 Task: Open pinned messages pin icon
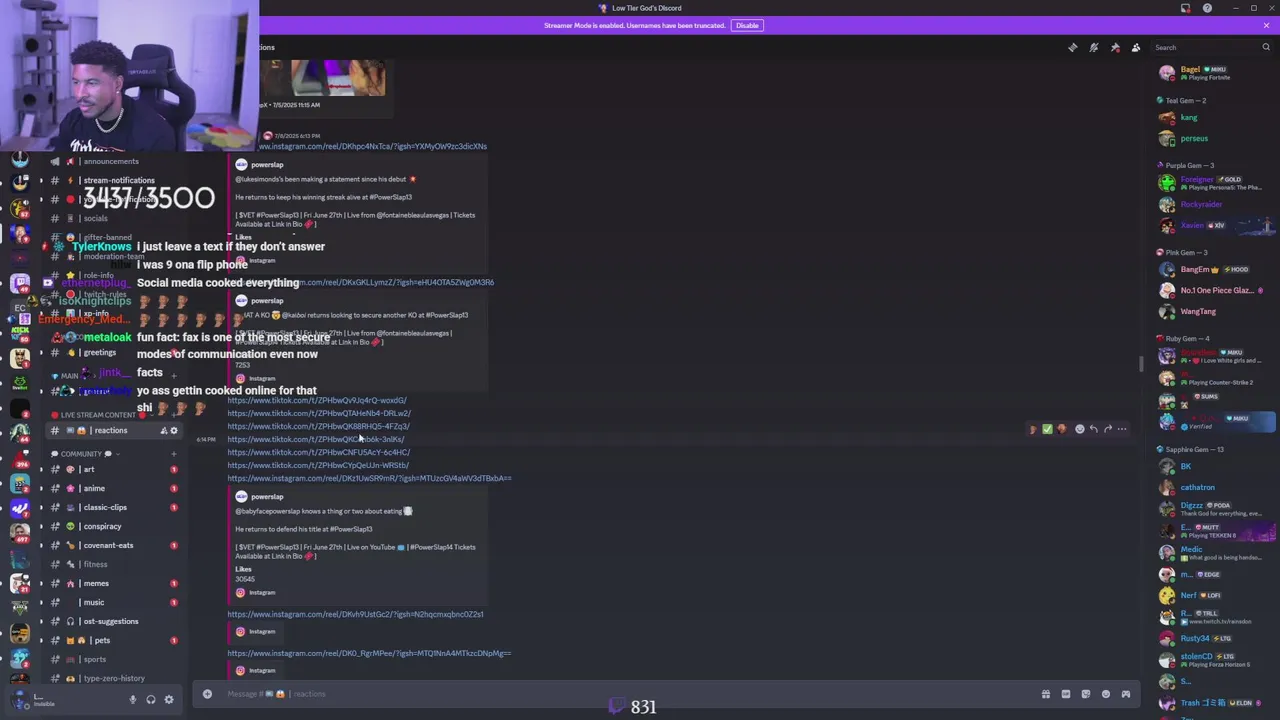tap(1115, 47)
